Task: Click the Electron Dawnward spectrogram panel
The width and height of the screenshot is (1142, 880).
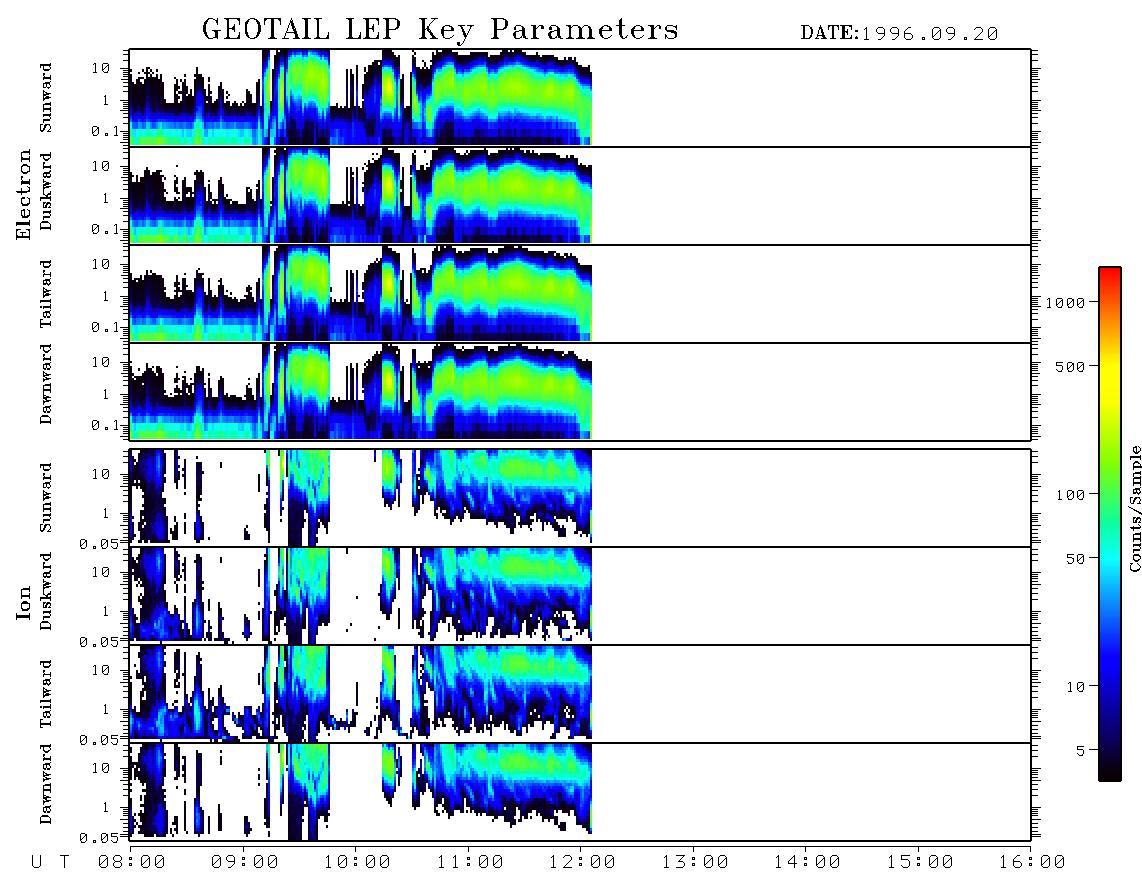Action: click(x=580, y=391)
